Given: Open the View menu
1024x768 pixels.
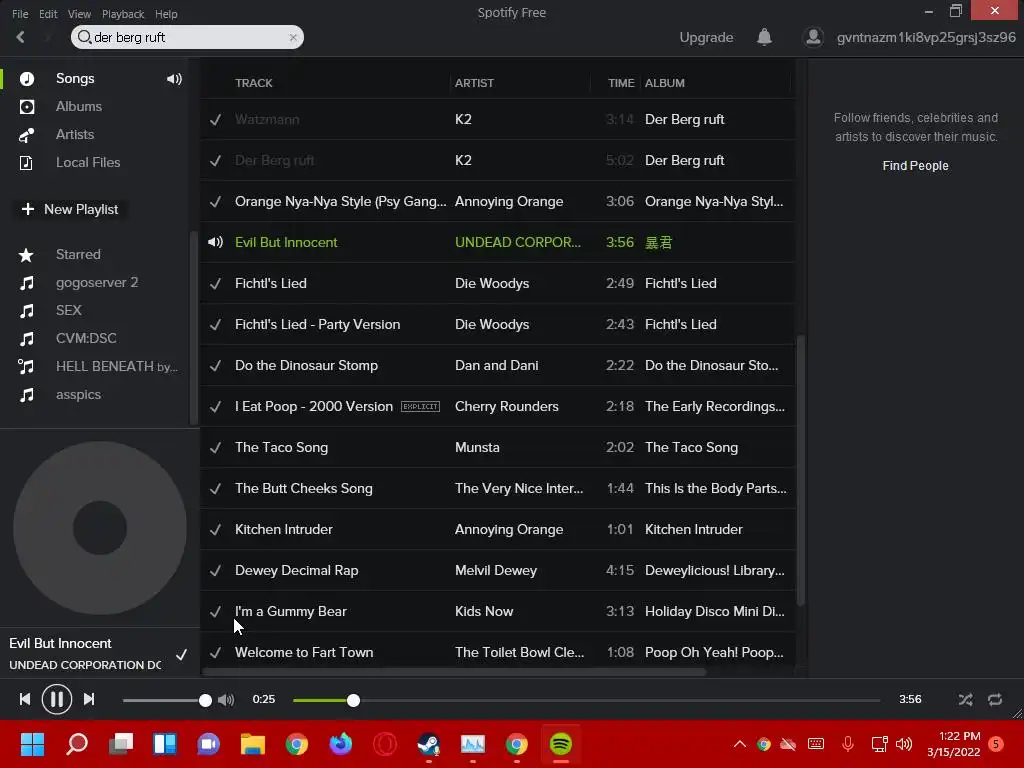Looking at the screenshot, I should click(79, 14).
